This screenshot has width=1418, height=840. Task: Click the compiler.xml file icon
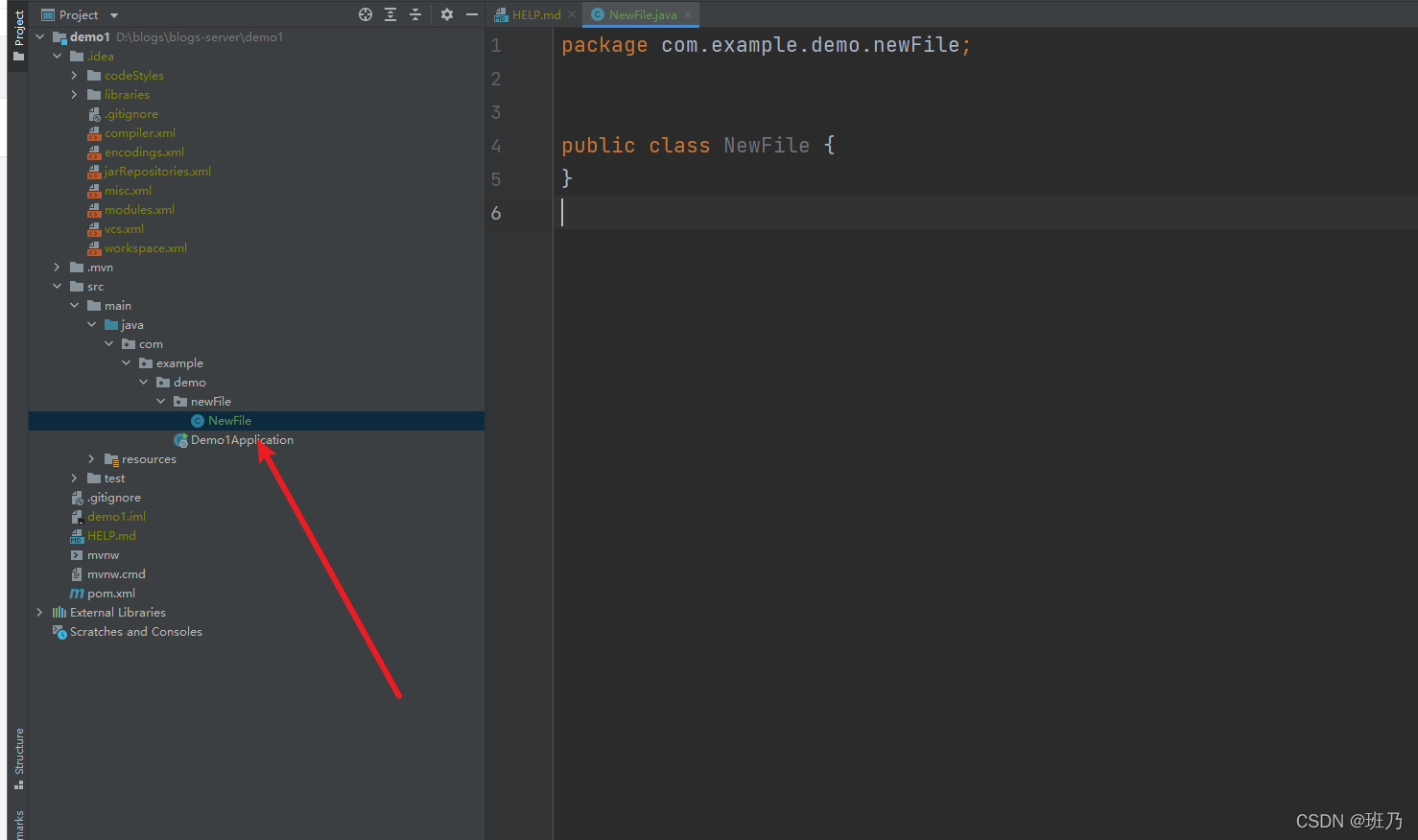(x=94, y=133)
